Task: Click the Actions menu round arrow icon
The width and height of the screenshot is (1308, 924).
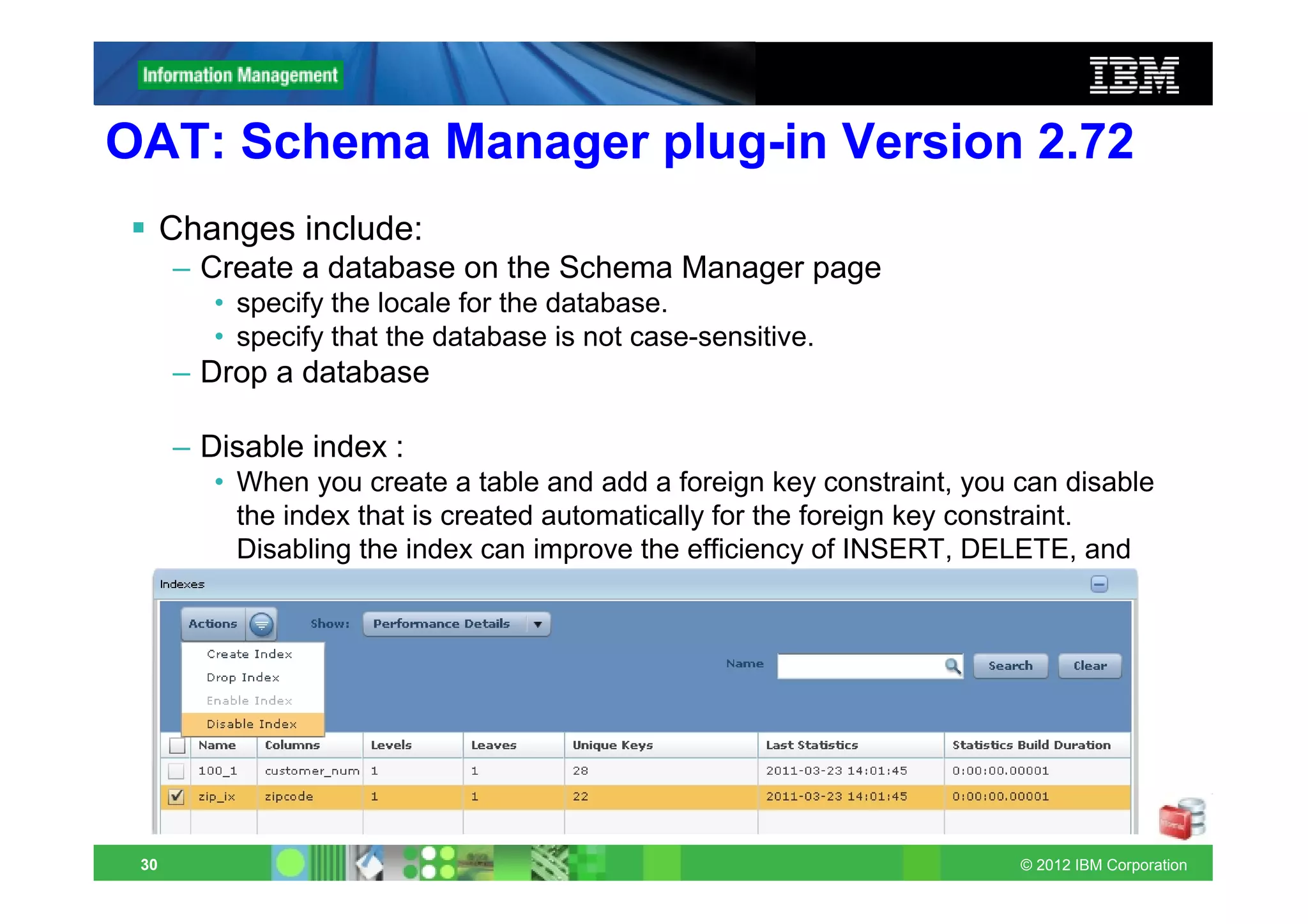Action: (261, 624)
